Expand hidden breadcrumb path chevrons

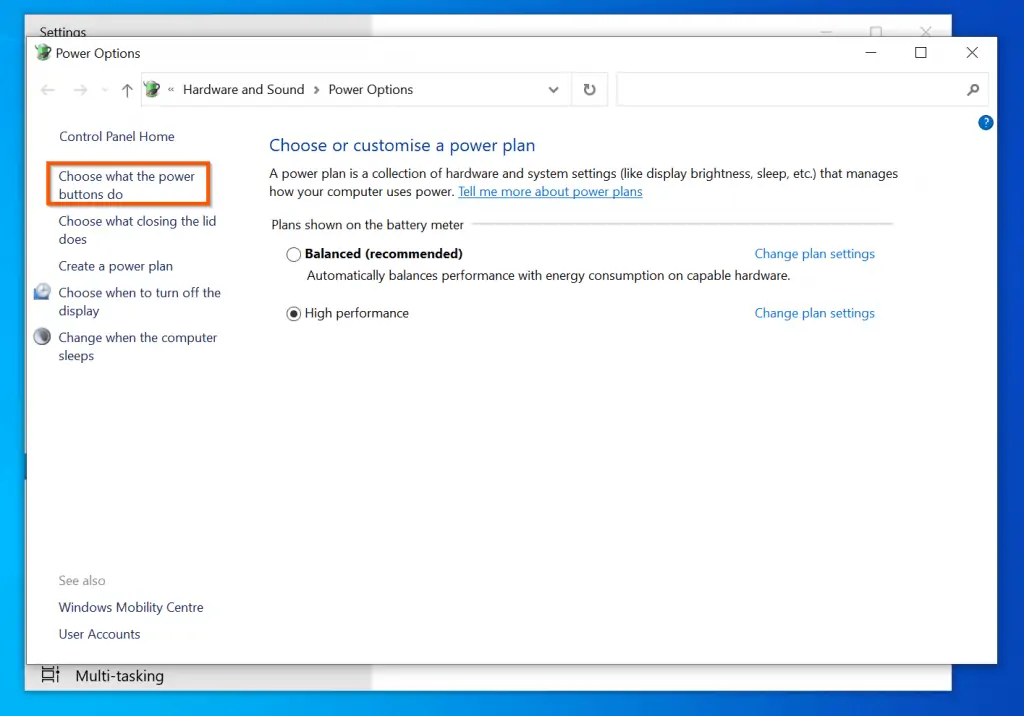[171, 90]
